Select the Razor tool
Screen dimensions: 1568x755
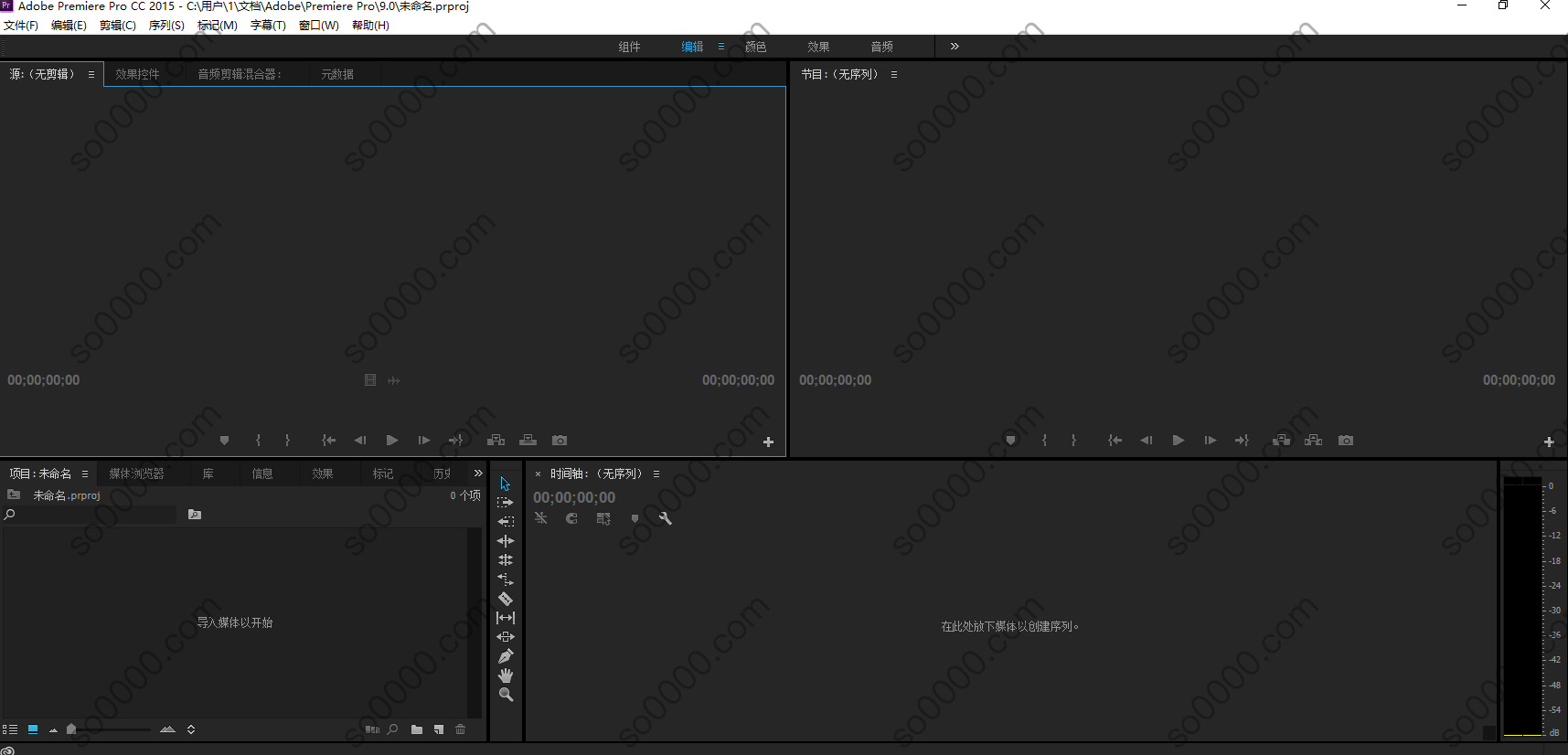pos(506,599)
